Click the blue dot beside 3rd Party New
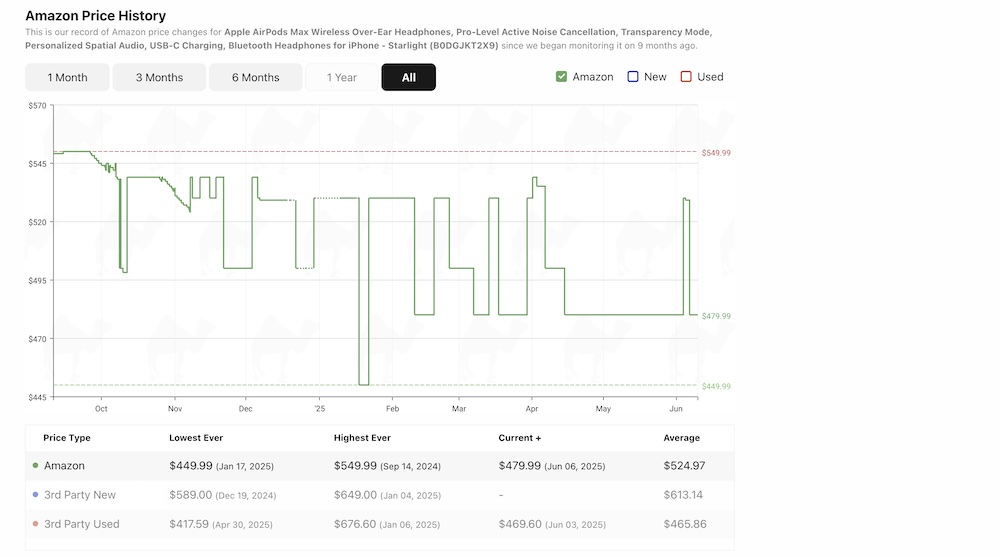 36,495
